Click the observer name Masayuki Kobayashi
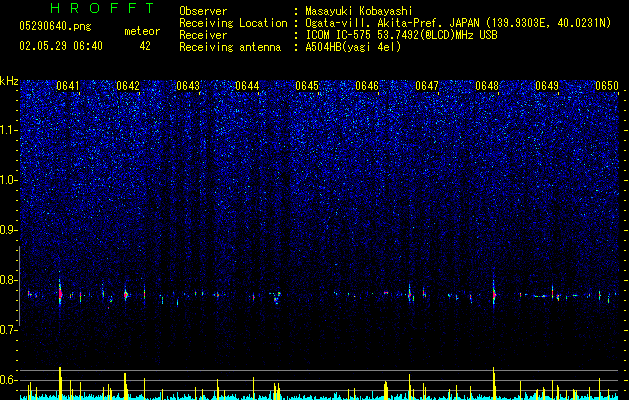The height and width of the screenshot is (400, 629). 359,11
